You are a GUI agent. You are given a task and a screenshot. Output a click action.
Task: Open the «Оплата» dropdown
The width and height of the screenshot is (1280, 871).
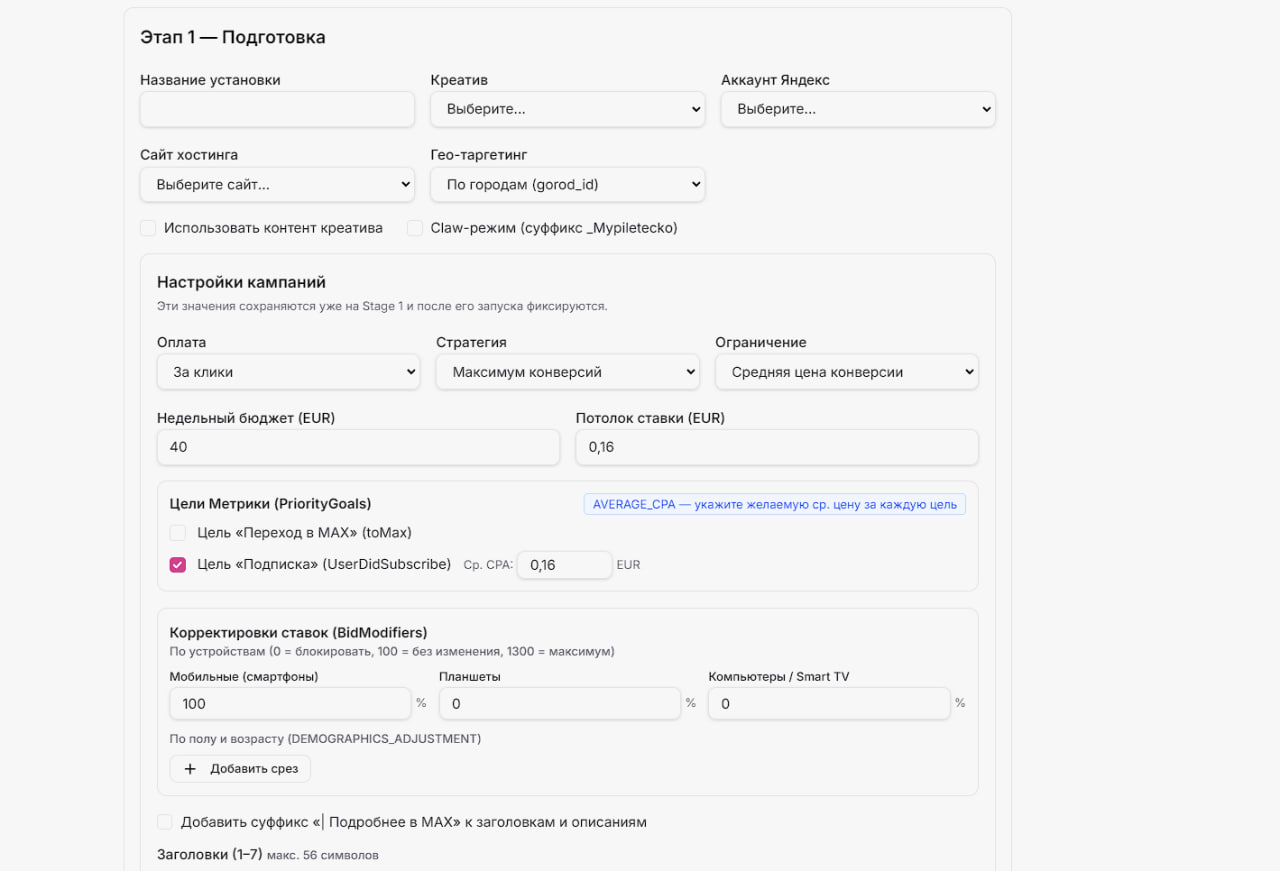point(288,372)
